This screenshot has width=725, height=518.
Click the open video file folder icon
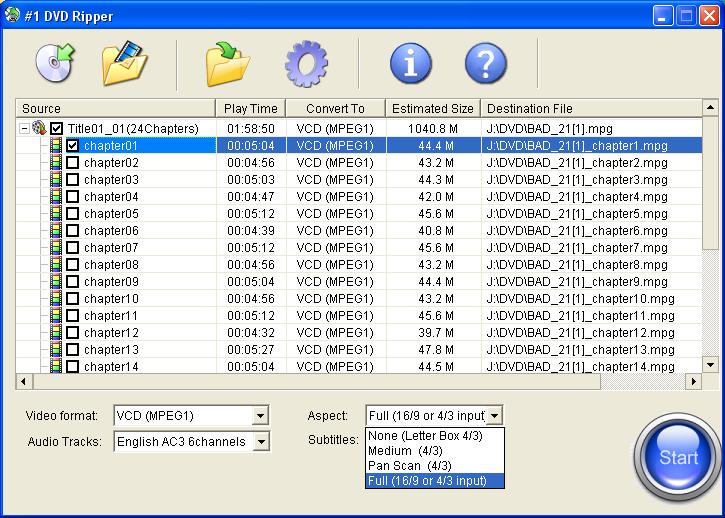(x=124, y=63)
